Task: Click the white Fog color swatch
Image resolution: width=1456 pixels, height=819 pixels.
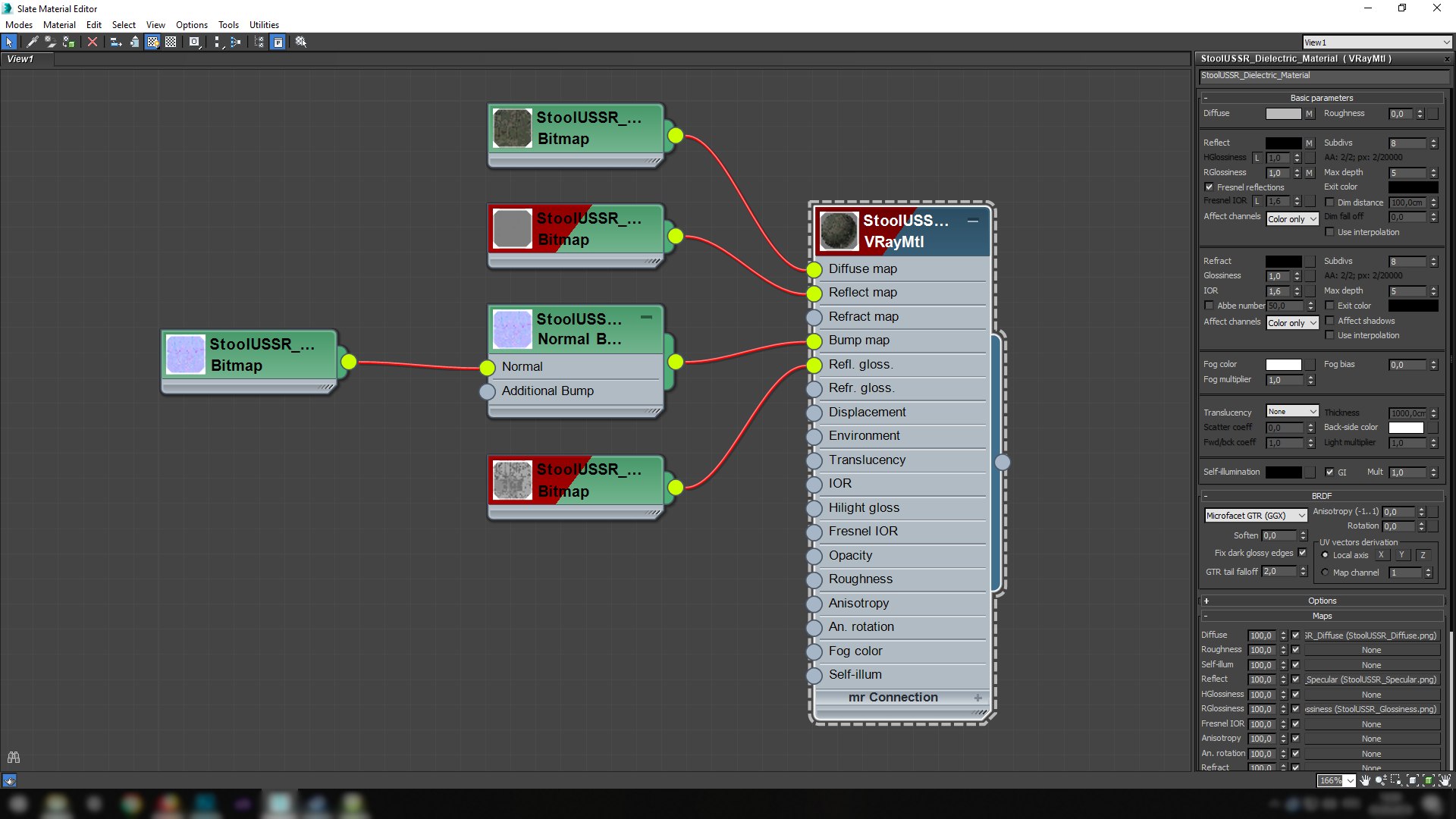Action: click(x=1283, y=365)
